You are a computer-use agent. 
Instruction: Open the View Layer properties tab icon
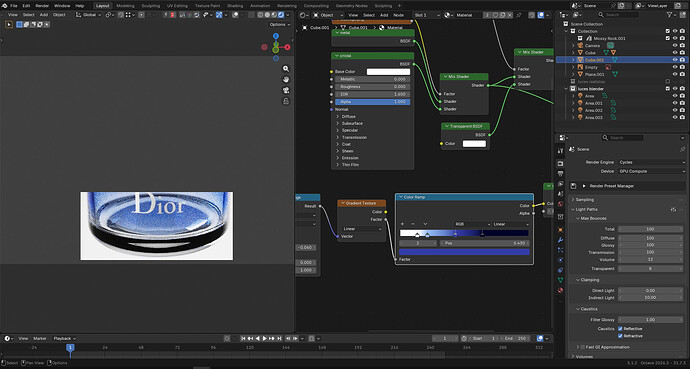click(560, 184)
